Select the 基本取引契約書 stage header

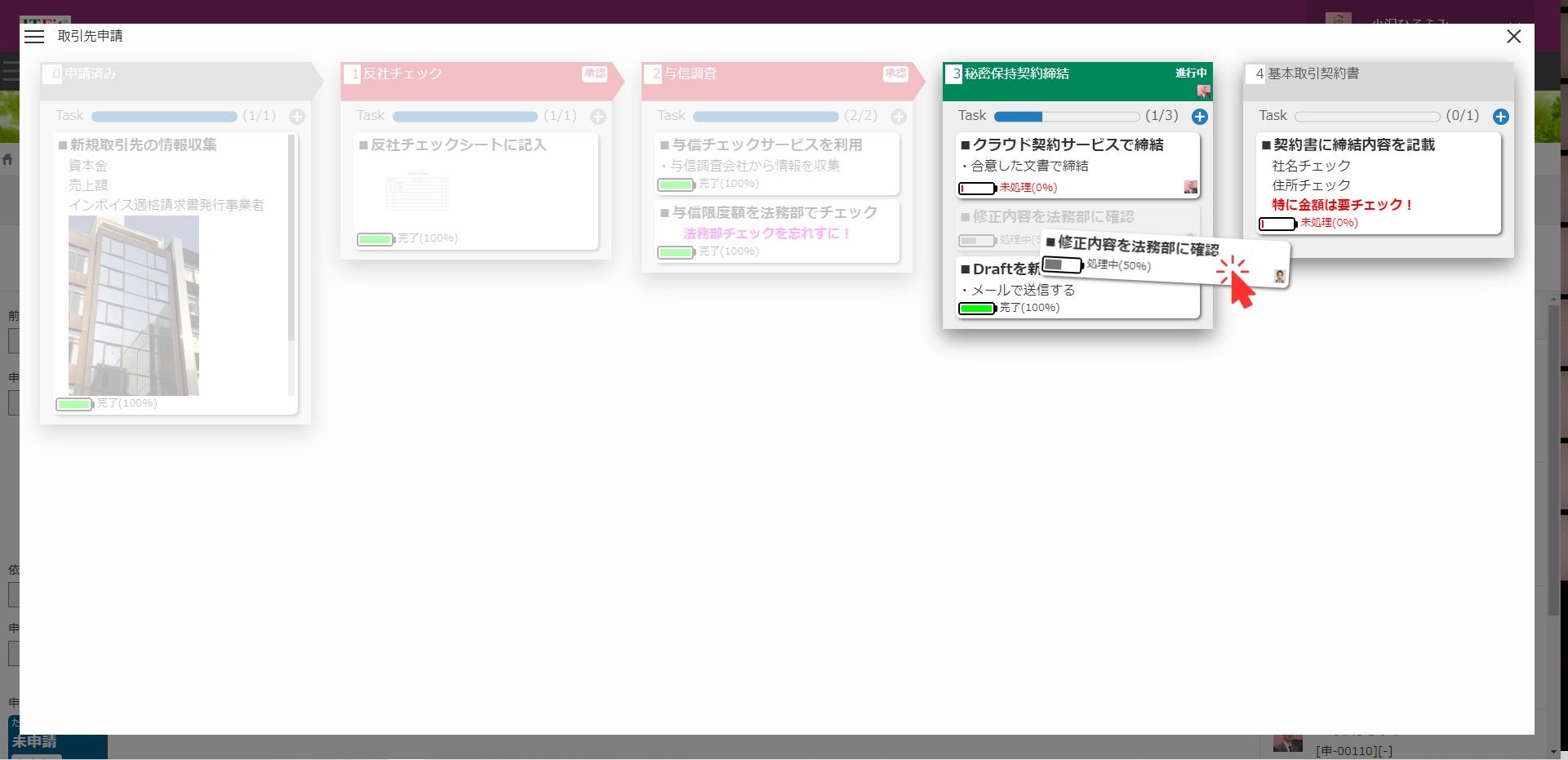[x=1379, y=81]
